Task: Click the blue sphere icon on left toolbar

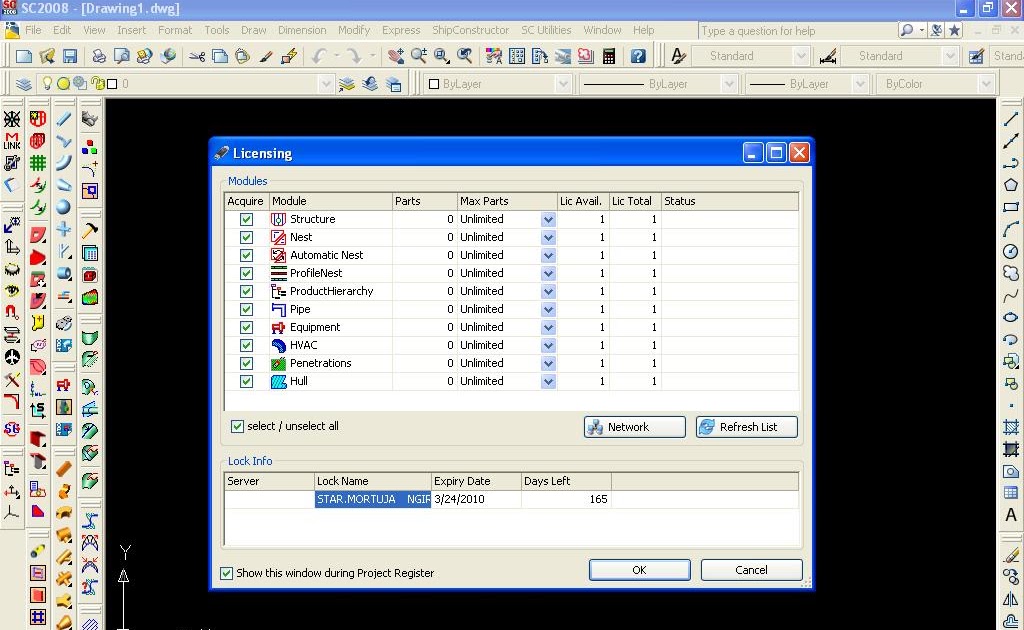Action: 63,207
